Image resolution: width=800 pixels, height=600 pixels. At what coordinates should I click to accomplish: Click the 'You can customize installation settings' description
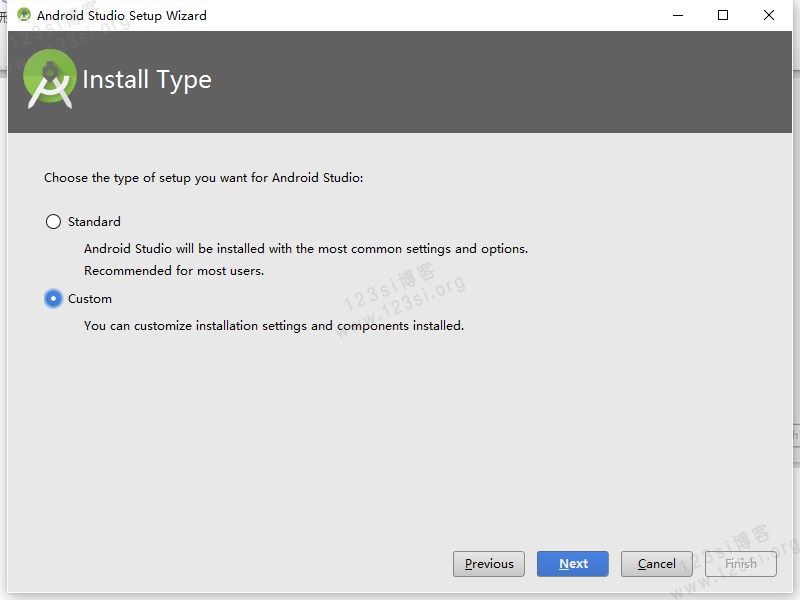coord(274,326)
